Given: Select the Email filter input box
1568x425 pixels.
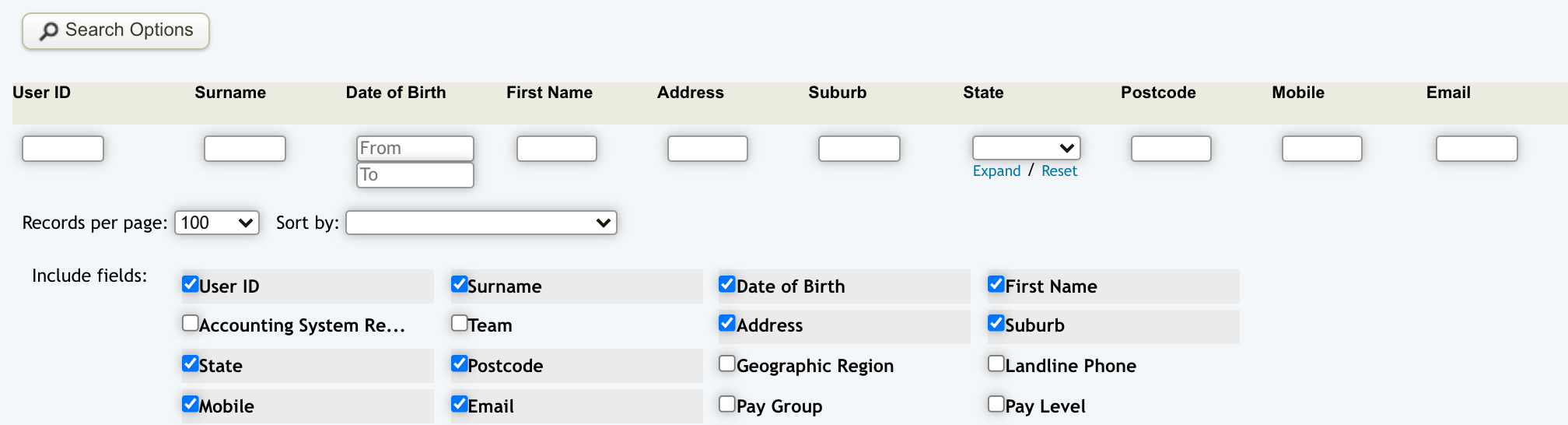Looking at the screenshot, I should pos(1476,149).
